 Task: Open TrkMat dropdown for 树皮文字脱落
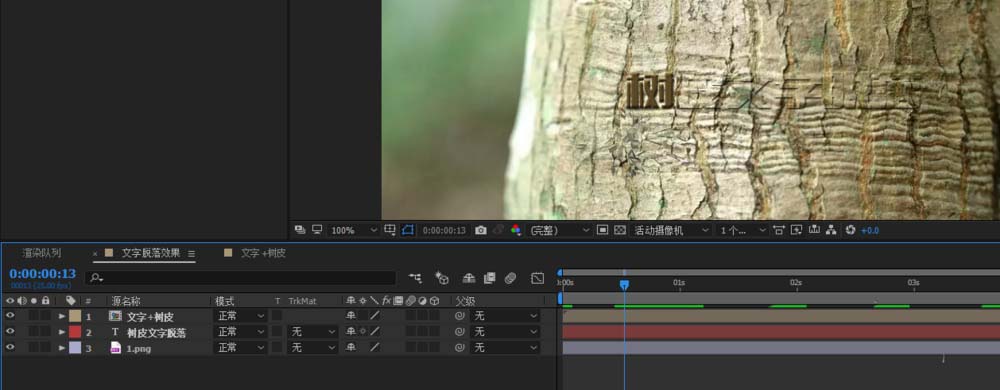coord(312,332)
